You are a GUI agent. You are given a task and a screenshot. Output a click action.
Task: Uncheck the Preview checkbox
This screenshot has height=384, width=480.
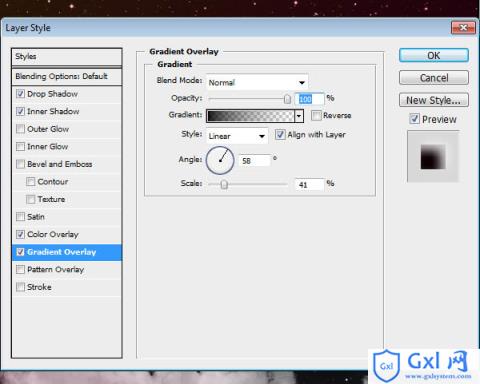pos(414,119)
